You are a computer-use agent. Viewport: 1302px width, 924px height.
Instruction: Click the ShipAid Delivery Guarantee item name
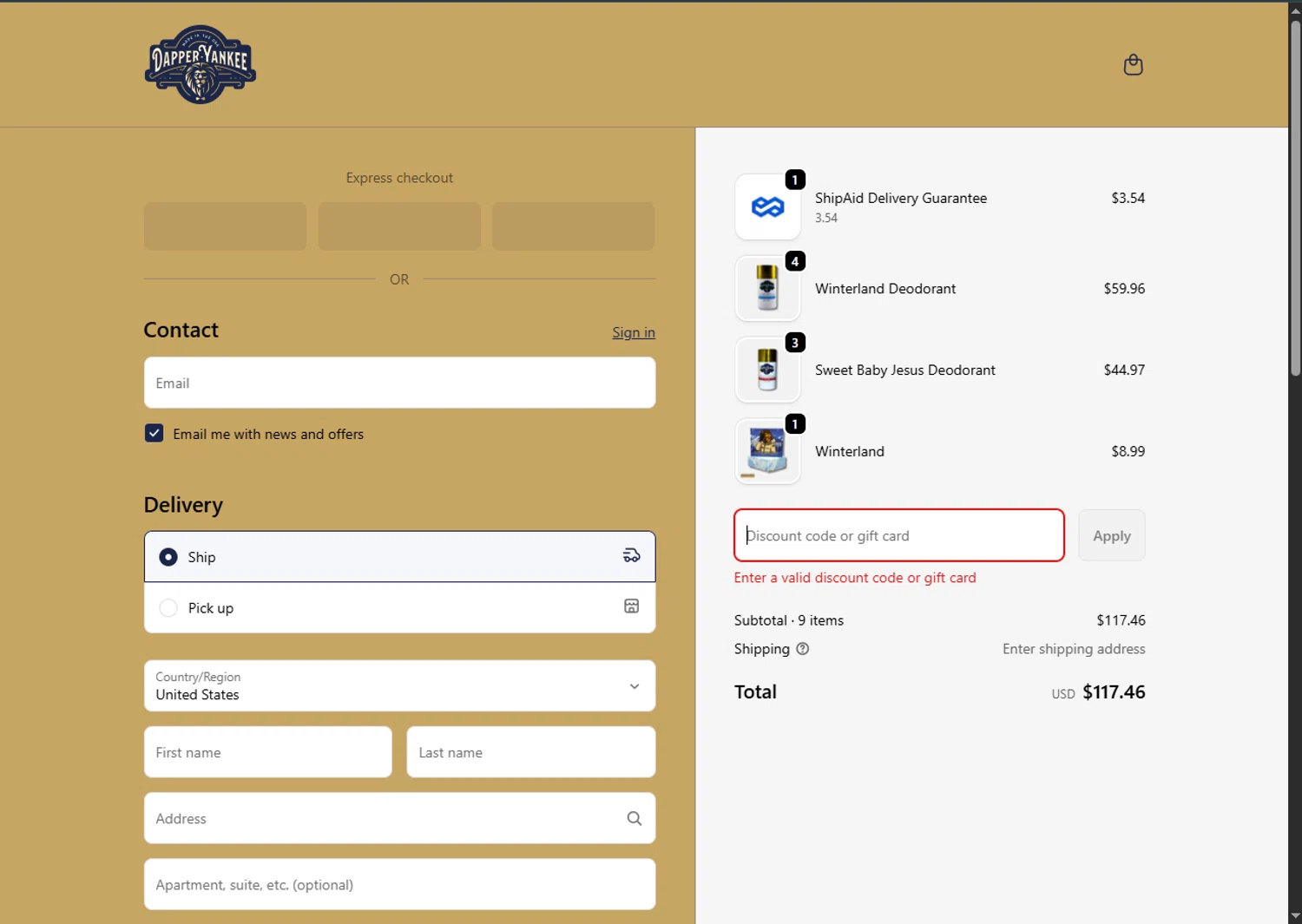[x=901, y=198]
